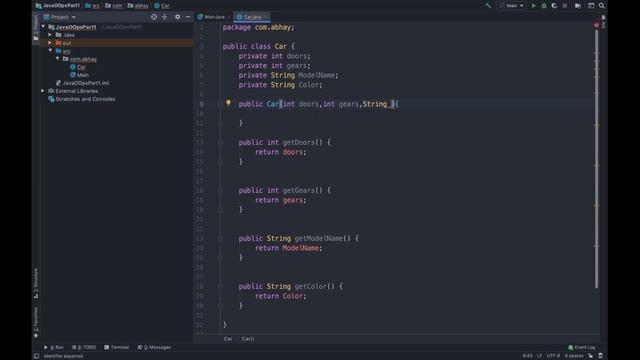Click the Car() breadcrumb below editor
Viewport: 640px width, 360px height.
coord(248,339)
